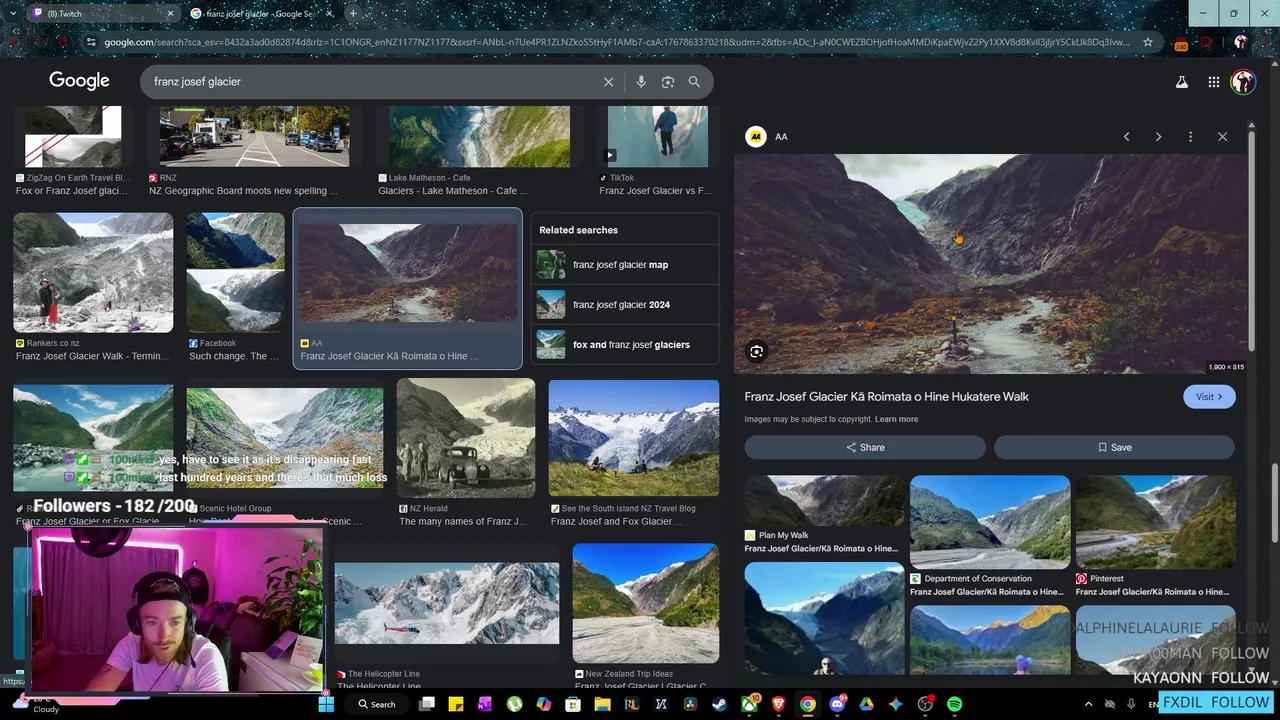
Task: Open site information icon in address bar
Action: 91,42
